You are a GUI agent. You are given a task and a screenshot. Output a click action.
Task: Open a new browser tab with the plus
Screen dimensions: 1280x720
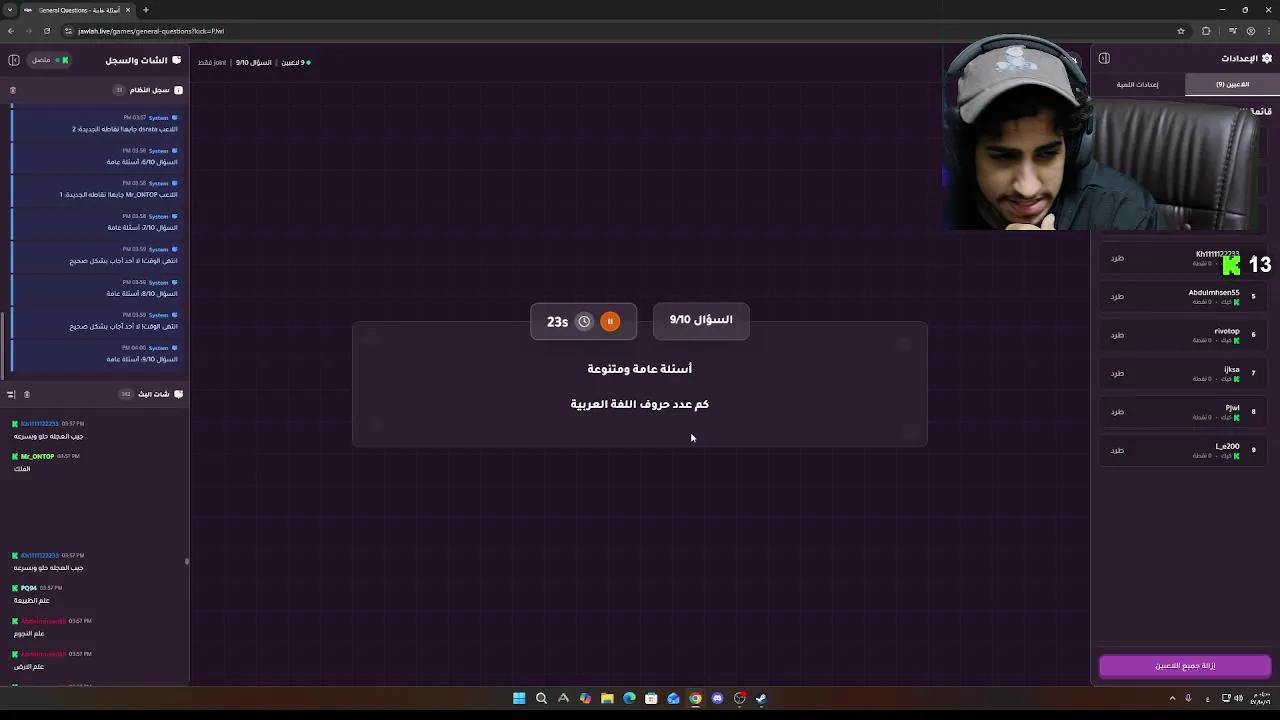[x=146, y=10]
